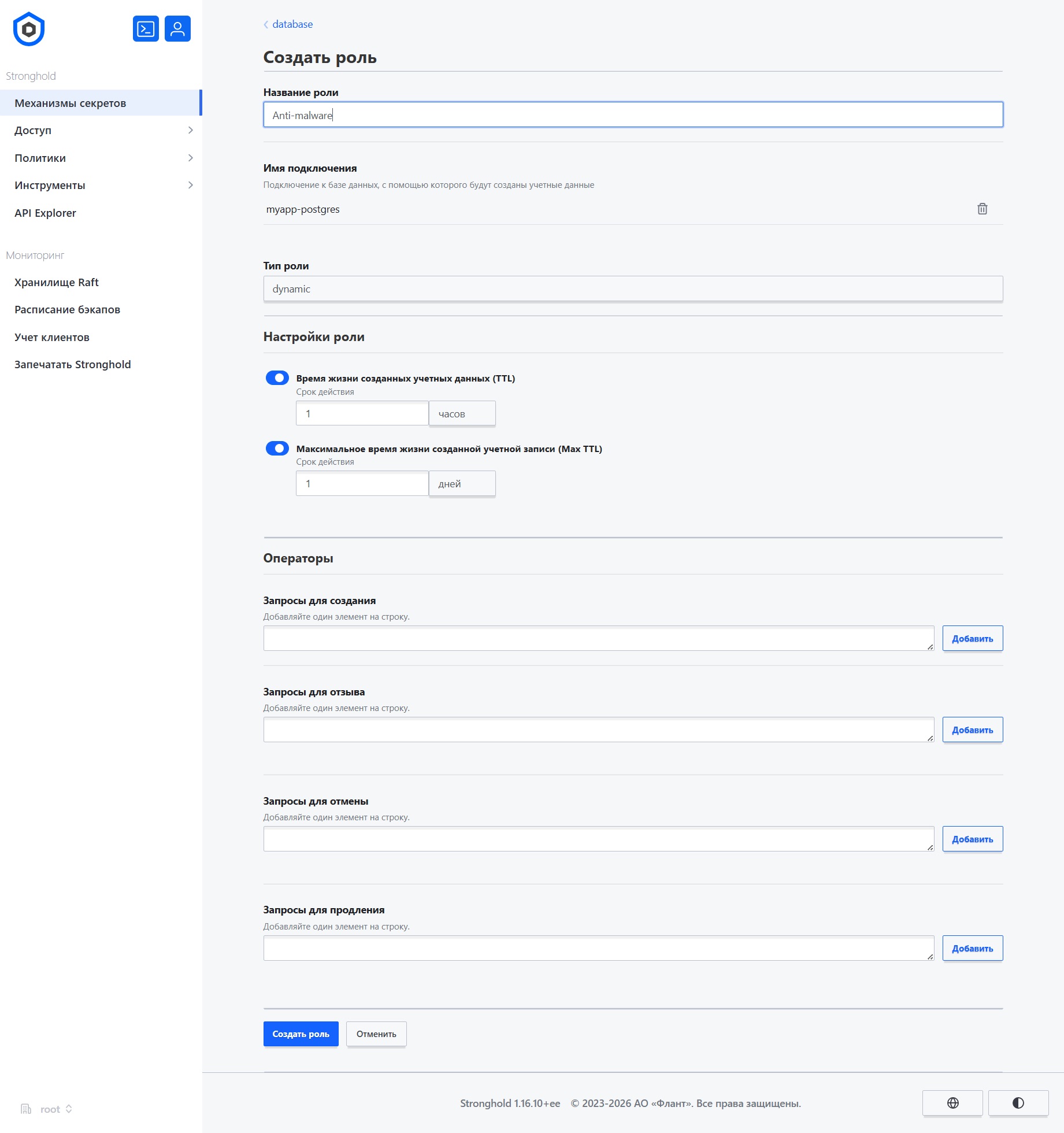Image resolution: width=1064 pixels, height=1133 pixels.
Task: Turn off the Max TTL toggle
Action: (x=277, y=448)
